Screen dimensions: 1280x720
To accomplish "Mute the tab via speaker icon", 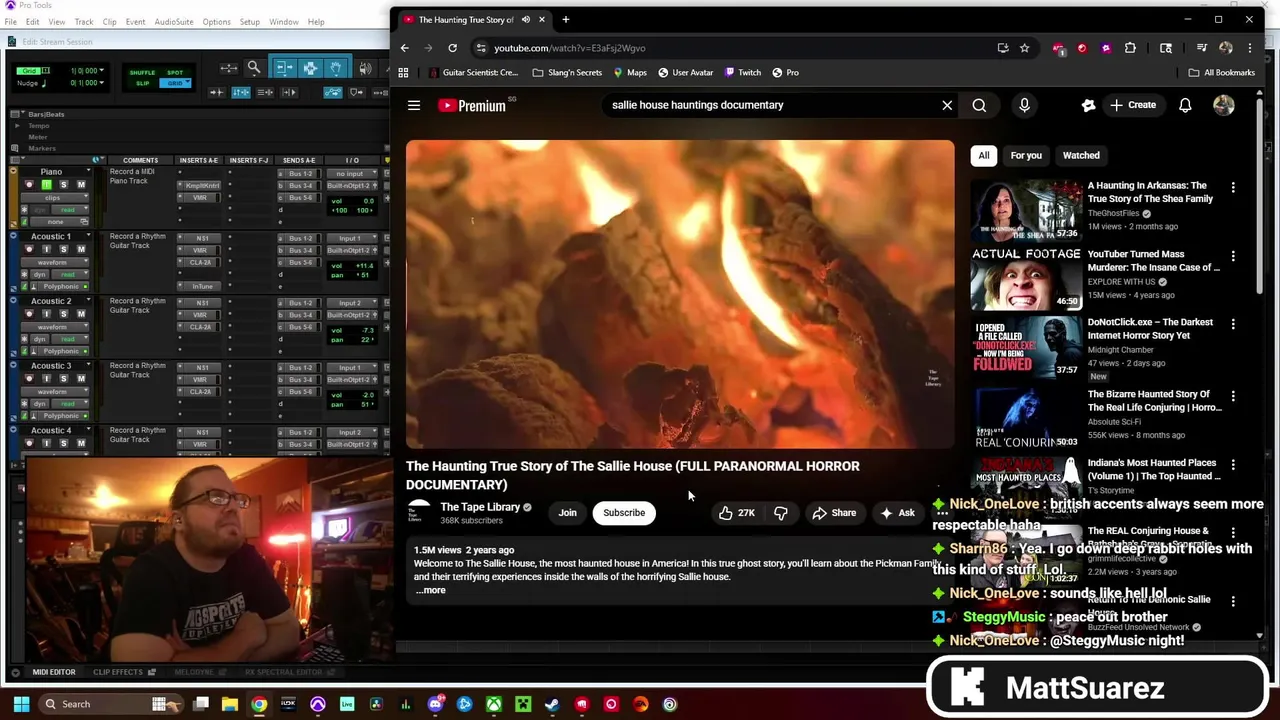I will (x=526, y=20).
